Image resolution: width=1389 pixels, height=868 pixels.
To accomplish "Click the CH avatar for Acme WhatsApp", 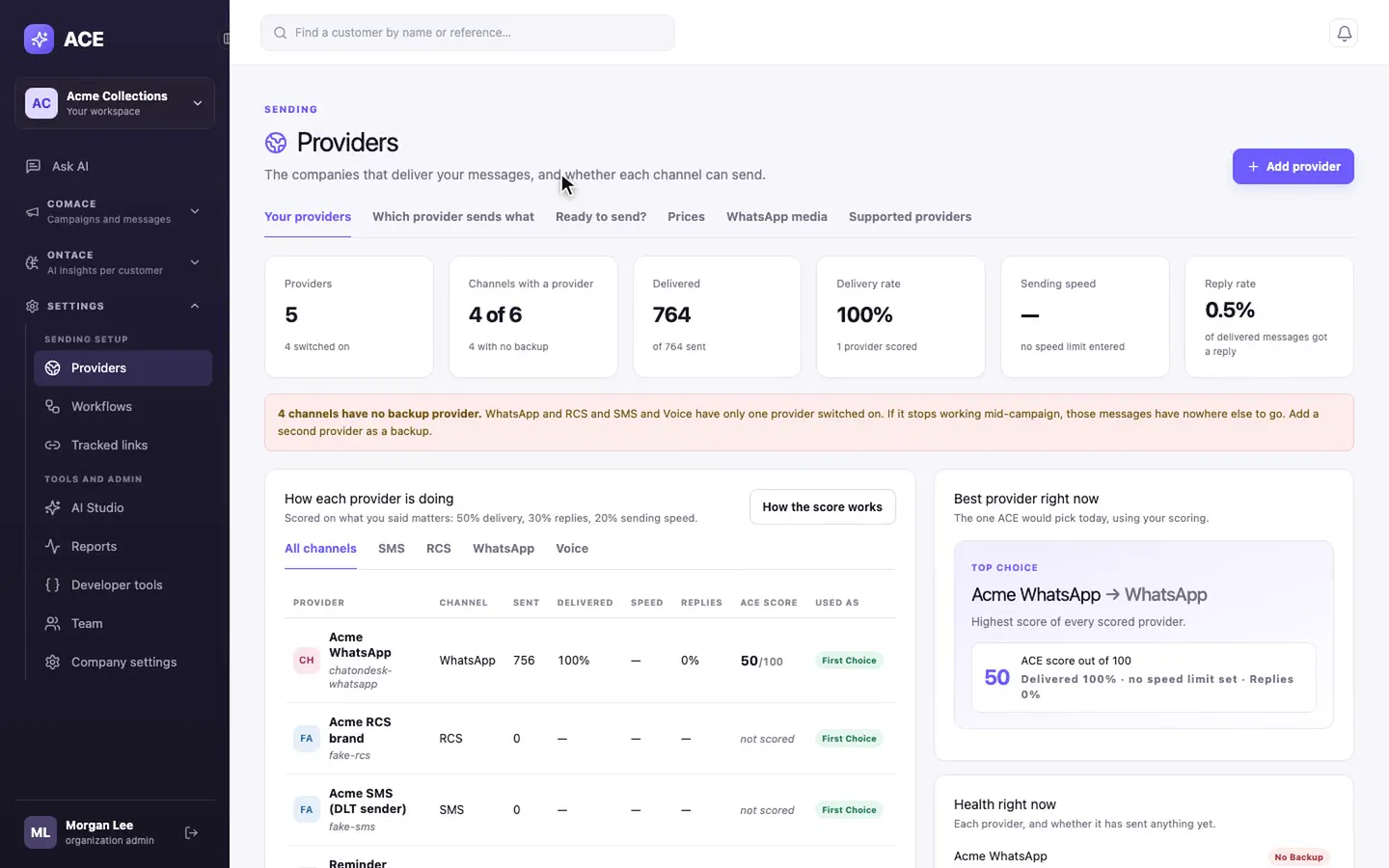I will (x=306, y=660).
